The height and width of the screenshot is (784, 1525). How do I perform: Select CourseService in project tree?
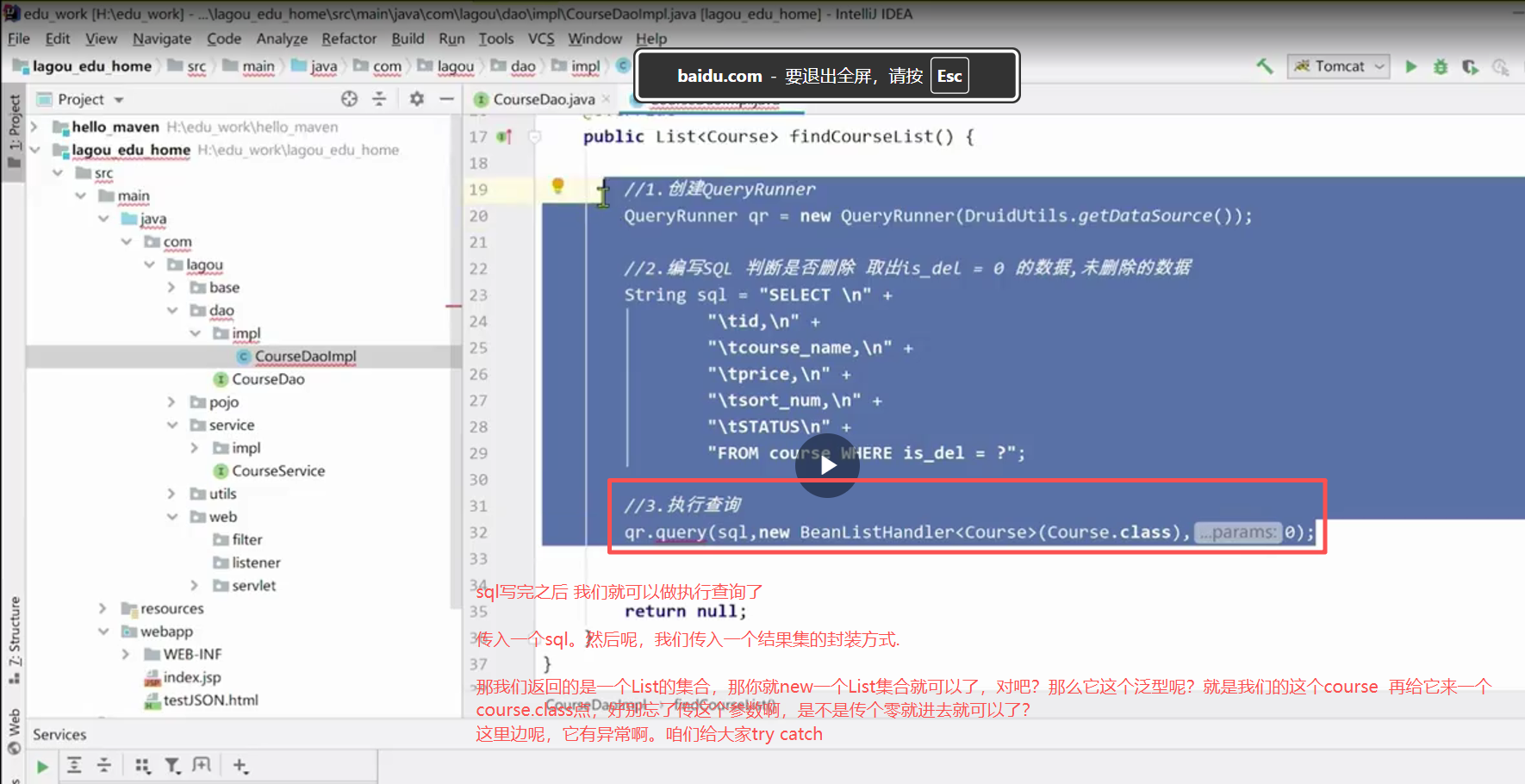(278, 471)
